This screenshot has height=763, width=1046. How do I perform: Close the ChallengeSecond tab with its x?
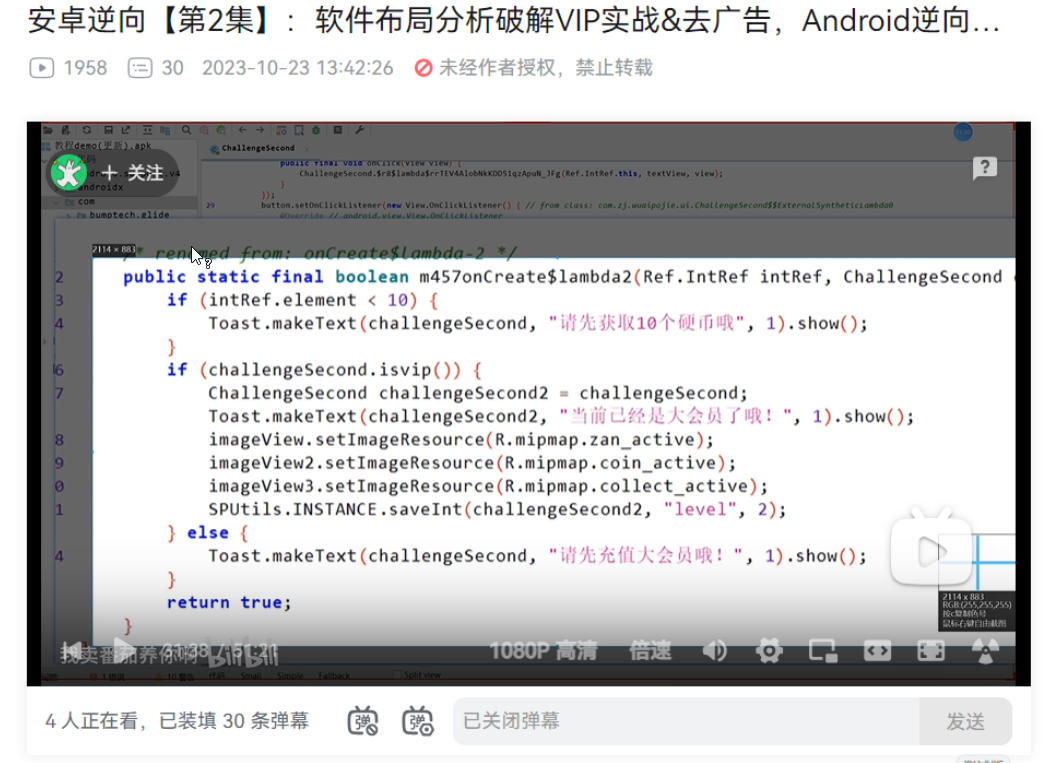point(306,148)
